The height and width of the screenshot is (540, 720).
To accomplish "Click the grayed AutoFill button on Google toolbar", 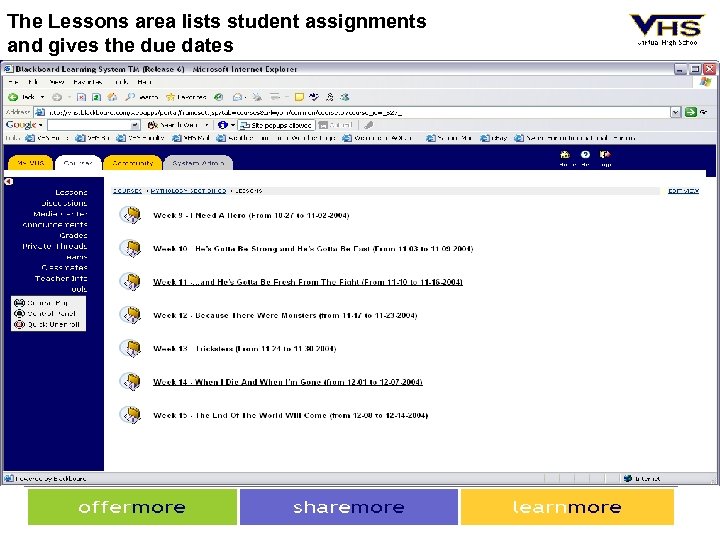I will click(336, 125).
